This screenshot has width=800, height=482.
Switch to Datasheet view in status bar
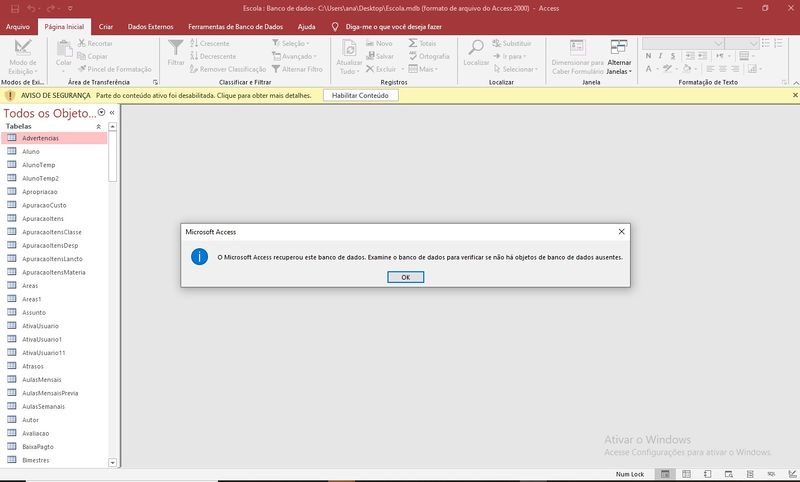686,474
